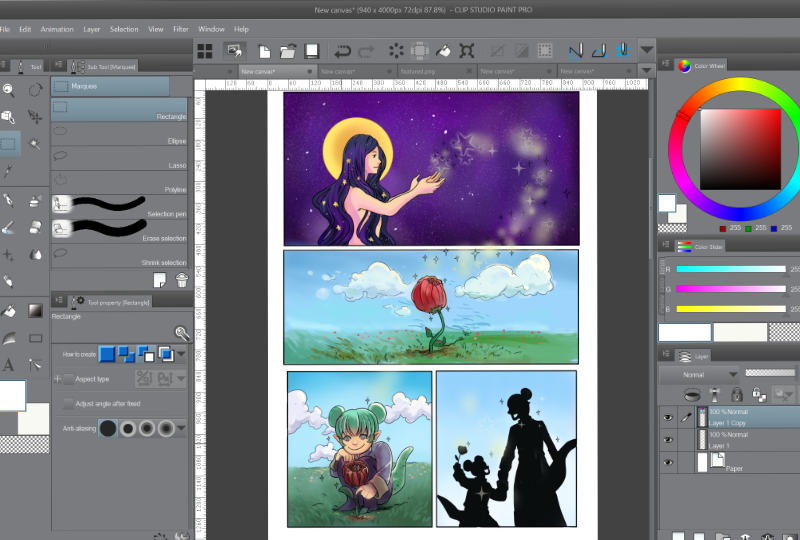Click the R cyan color slider
Image resolution: width=800 pixels, height=540 pixels.
tap(731, 269)
